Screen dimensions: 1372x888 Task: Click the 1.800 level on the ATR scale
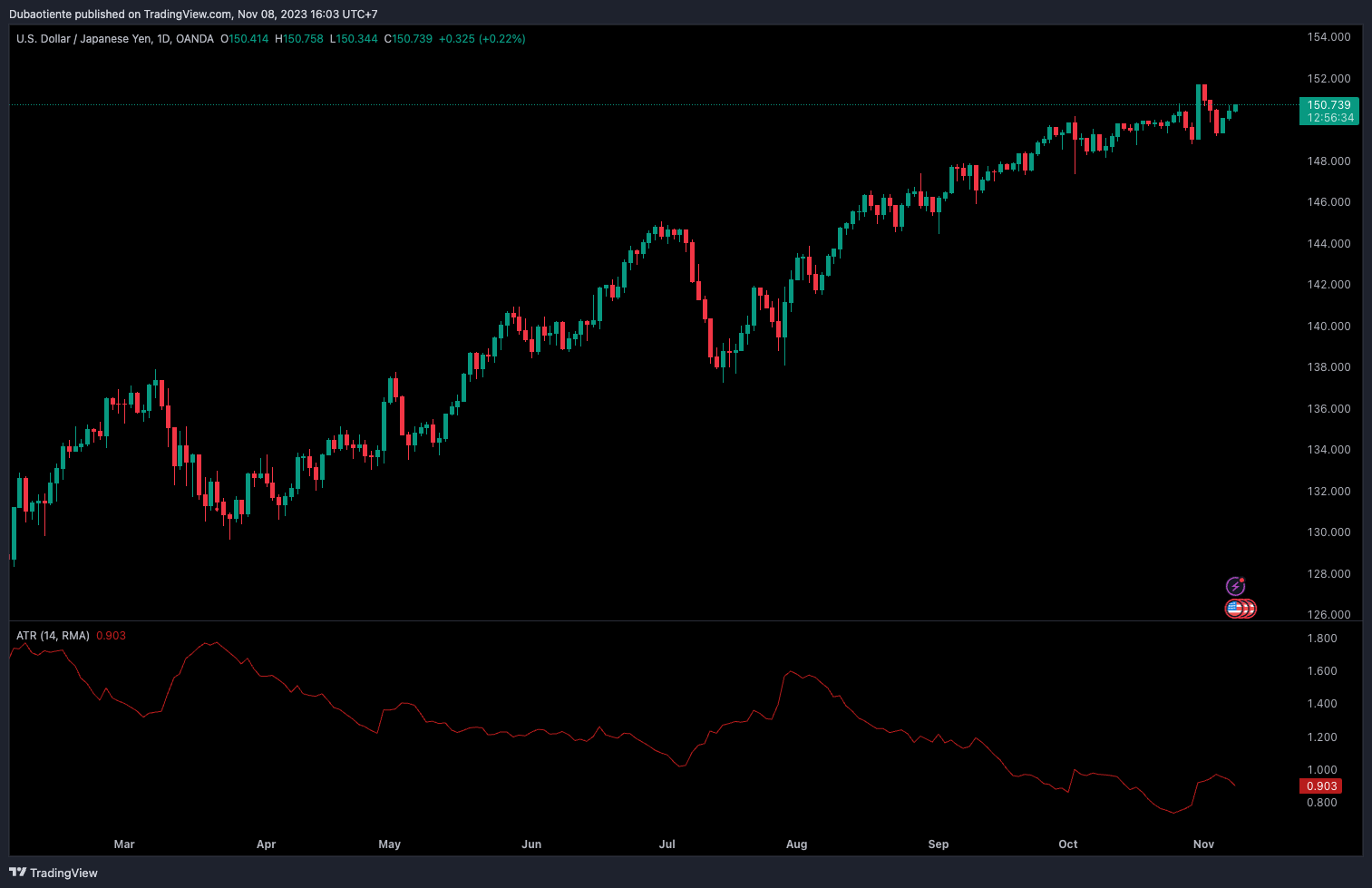[1322, 639]
